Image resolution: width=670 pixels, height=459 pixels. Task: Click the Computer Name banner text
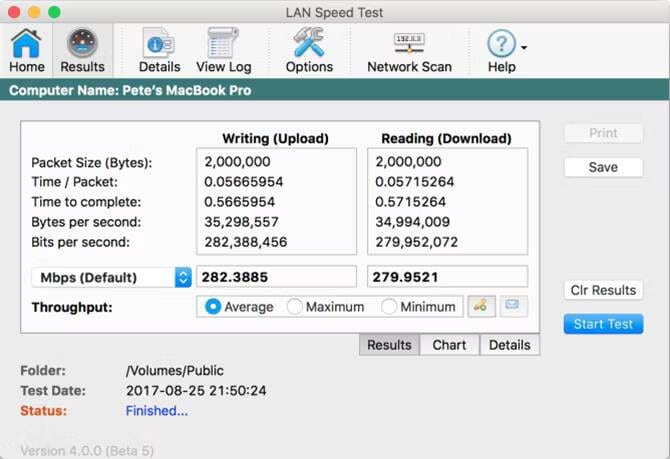(130, 90)
